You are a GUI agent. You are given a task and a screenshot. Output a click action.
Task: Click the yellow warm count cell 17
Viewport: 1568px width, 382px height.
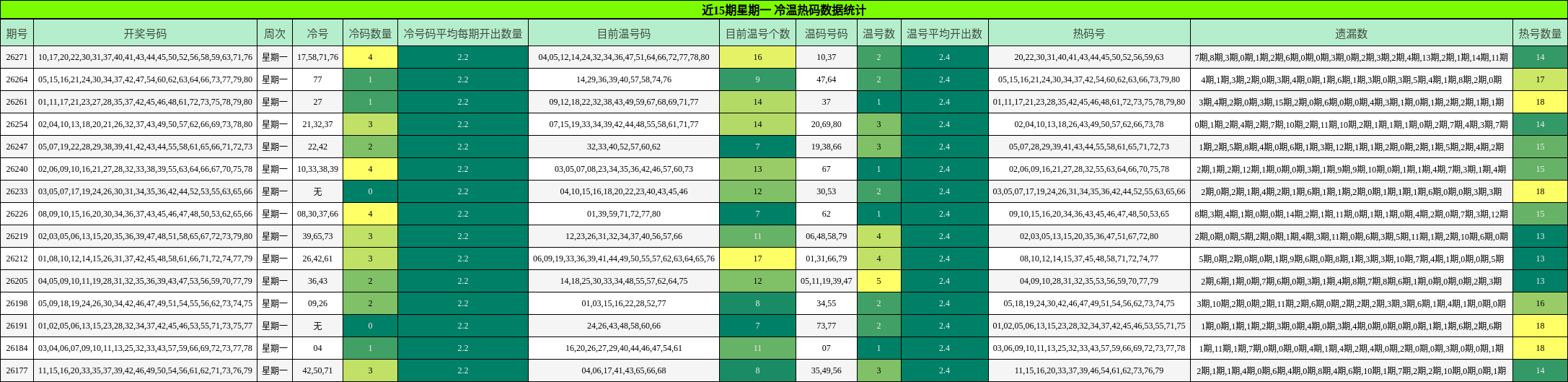coord(757,259)
